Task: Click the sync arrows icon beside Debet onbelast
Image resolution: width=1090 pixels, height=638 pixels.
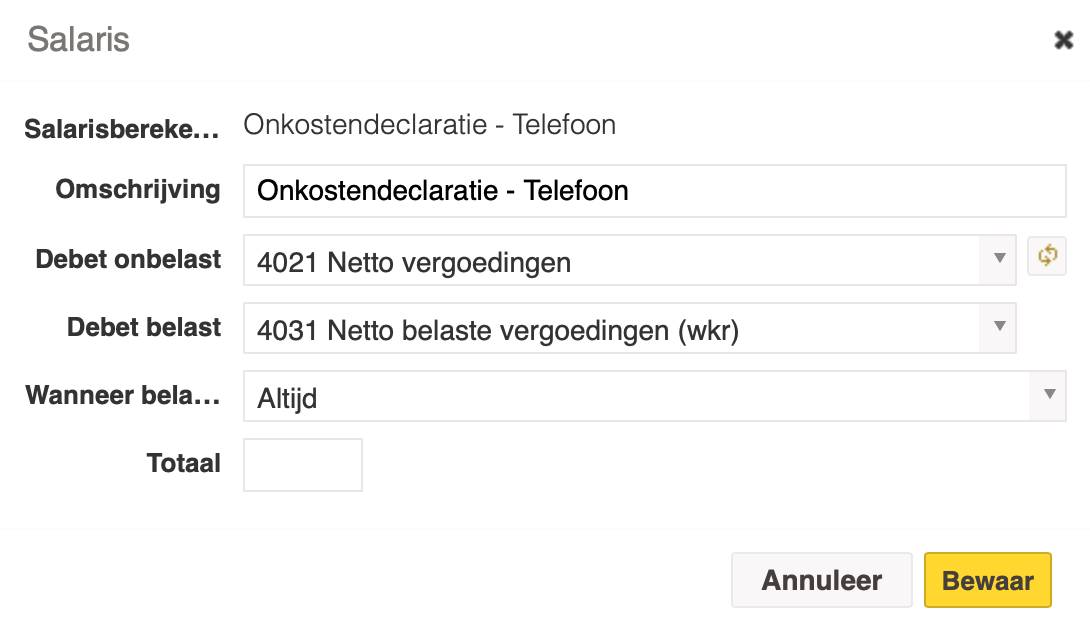Action: 1047,256
